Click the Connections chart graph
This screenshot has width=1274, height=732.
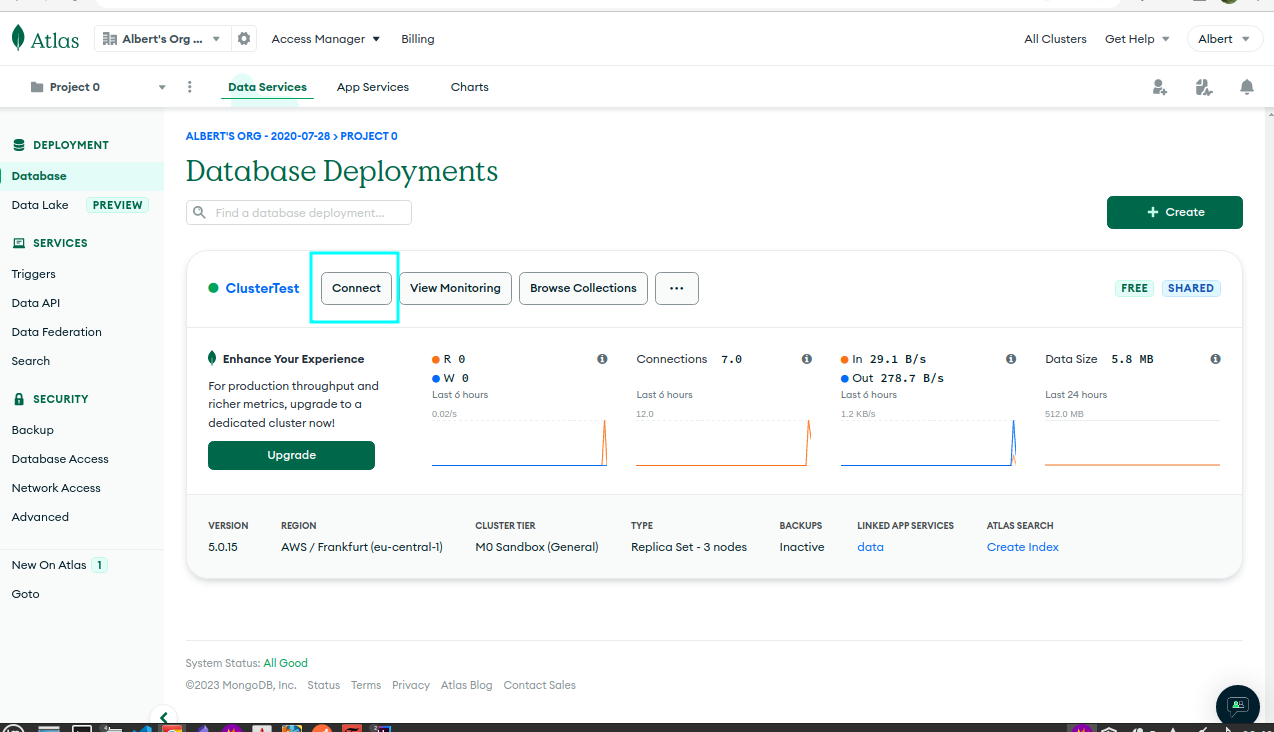(723, 442)
